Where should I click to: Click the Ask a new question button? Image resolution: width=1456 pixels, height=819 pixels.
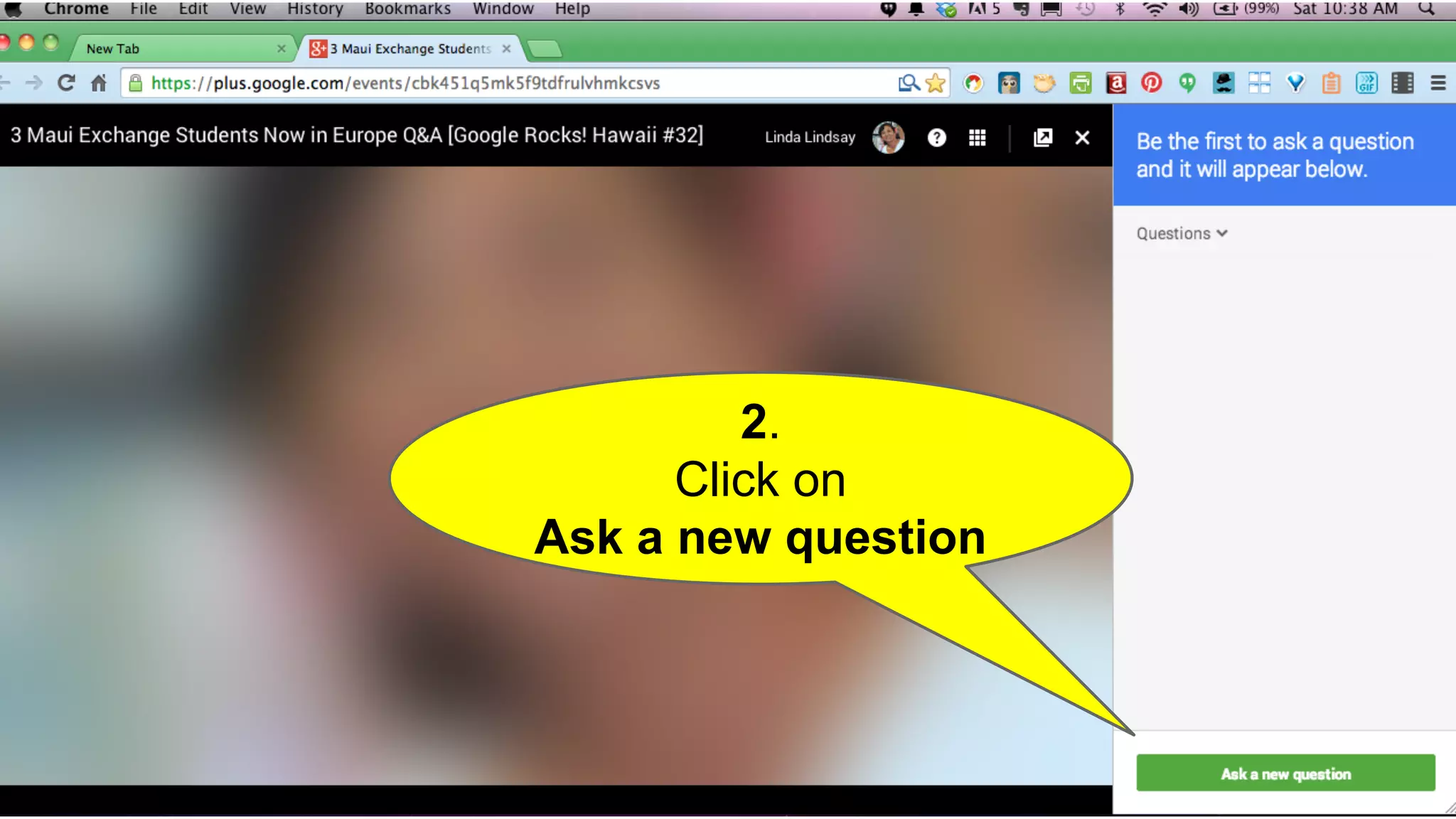click(1285, 773)
